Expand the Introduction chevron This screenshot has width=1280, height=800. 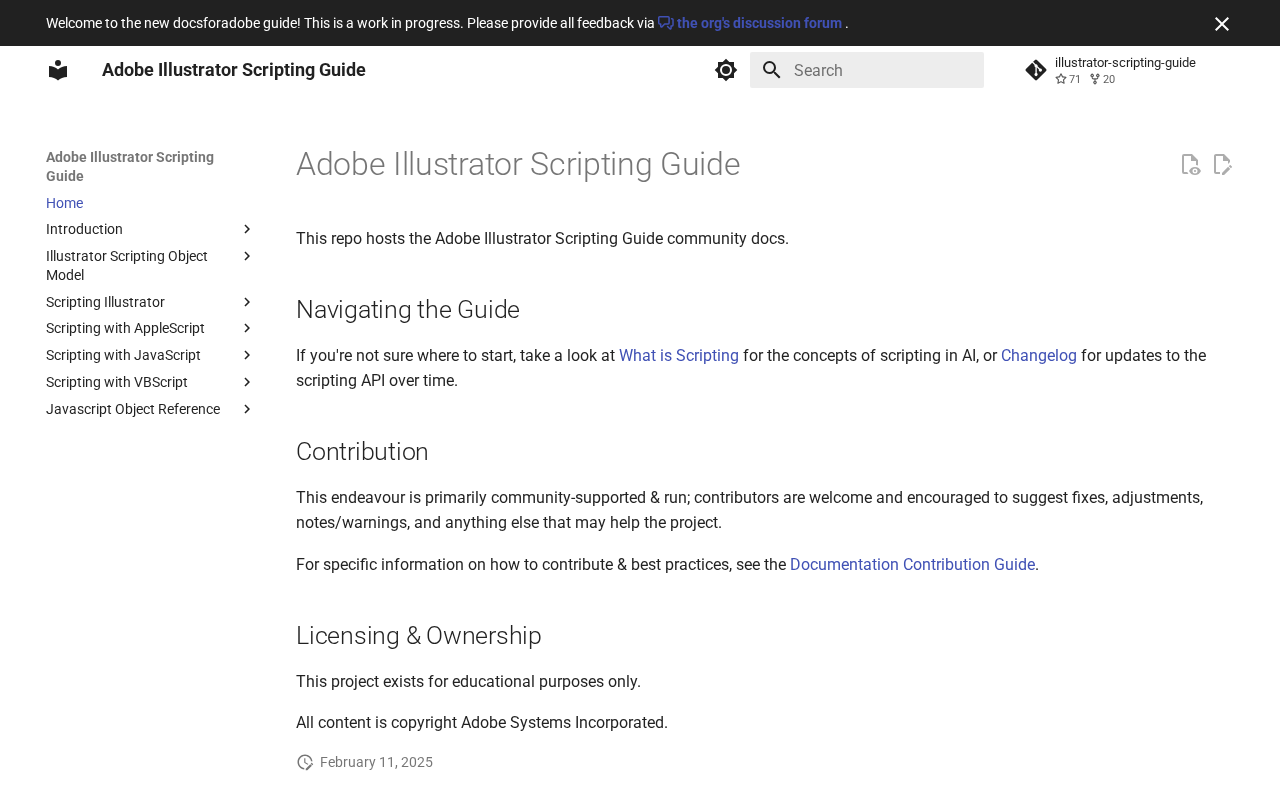click(x=247, y=229)
